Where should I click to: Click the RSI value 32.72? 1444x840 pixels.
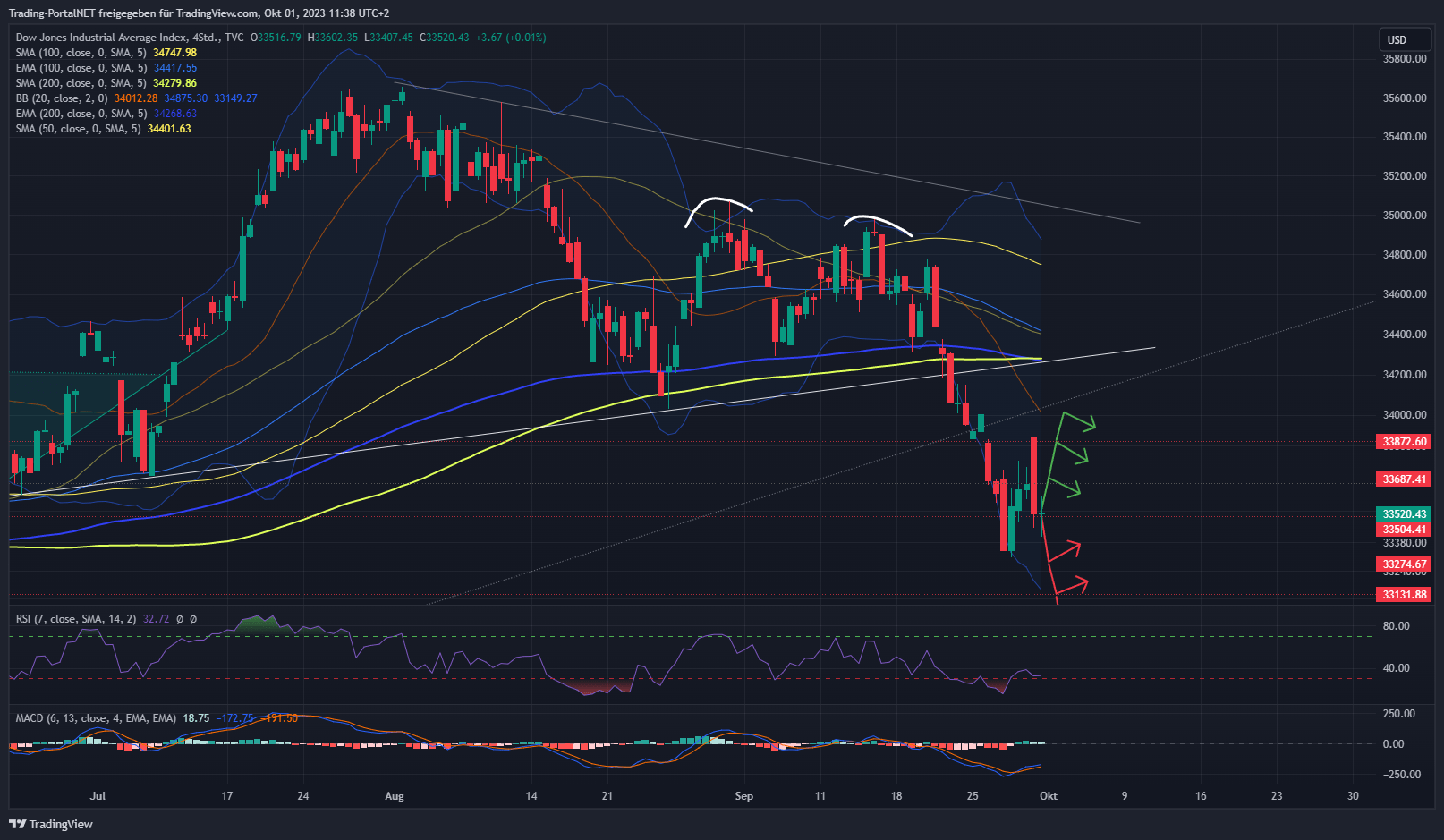[156, 619]
